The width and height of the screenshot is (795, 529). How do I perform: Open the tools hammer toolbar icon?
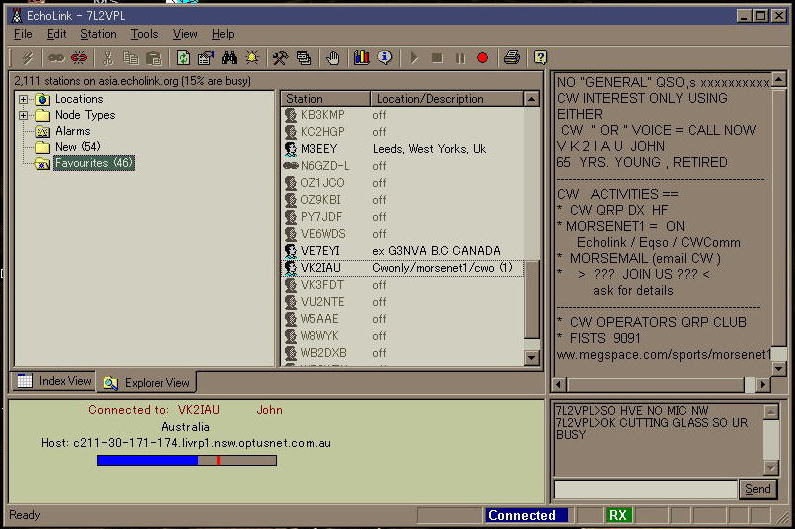click(x=280, y=58)
